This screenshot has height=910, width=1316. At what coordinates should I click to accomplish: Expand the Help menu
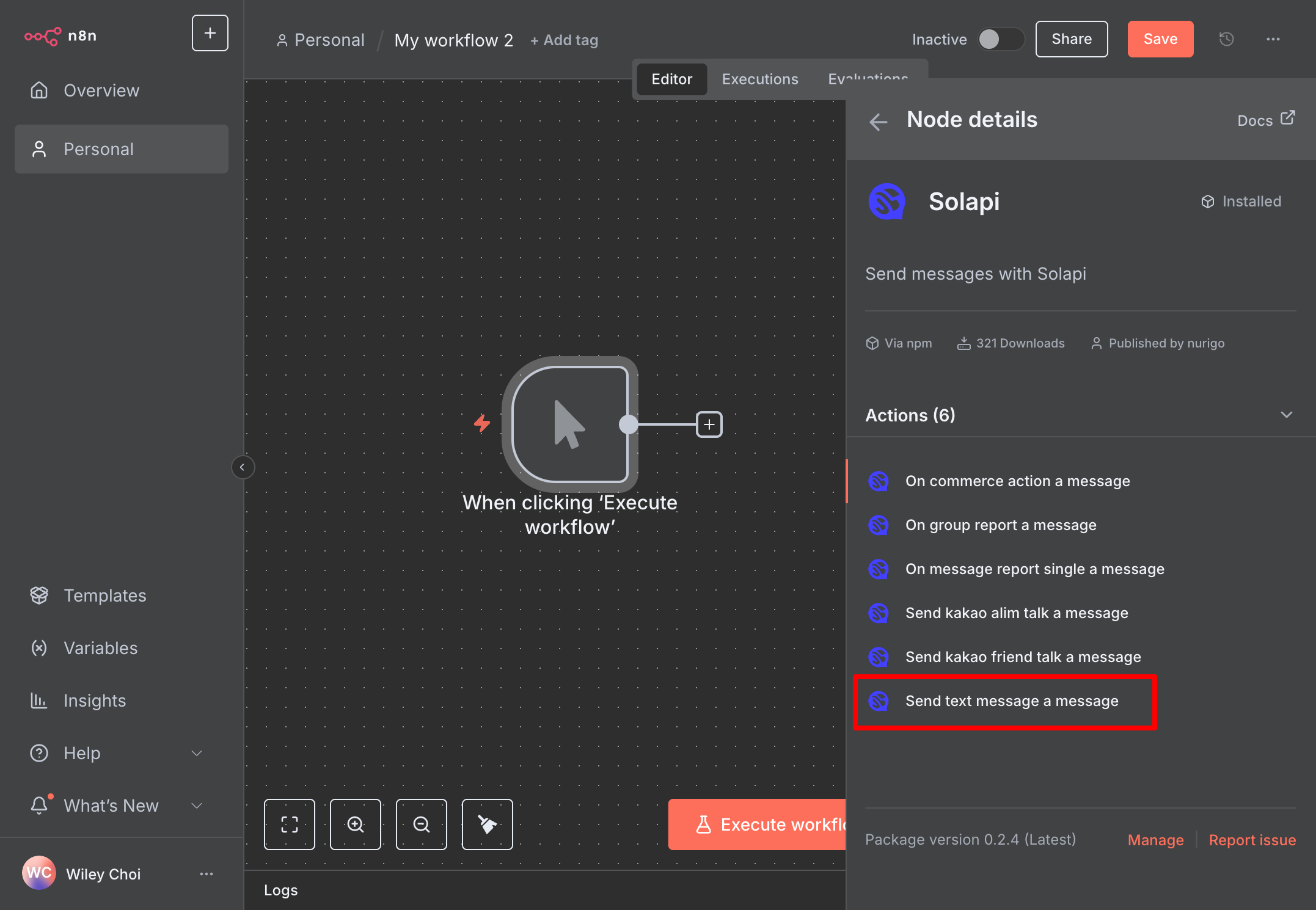click(x=122, y=753)
